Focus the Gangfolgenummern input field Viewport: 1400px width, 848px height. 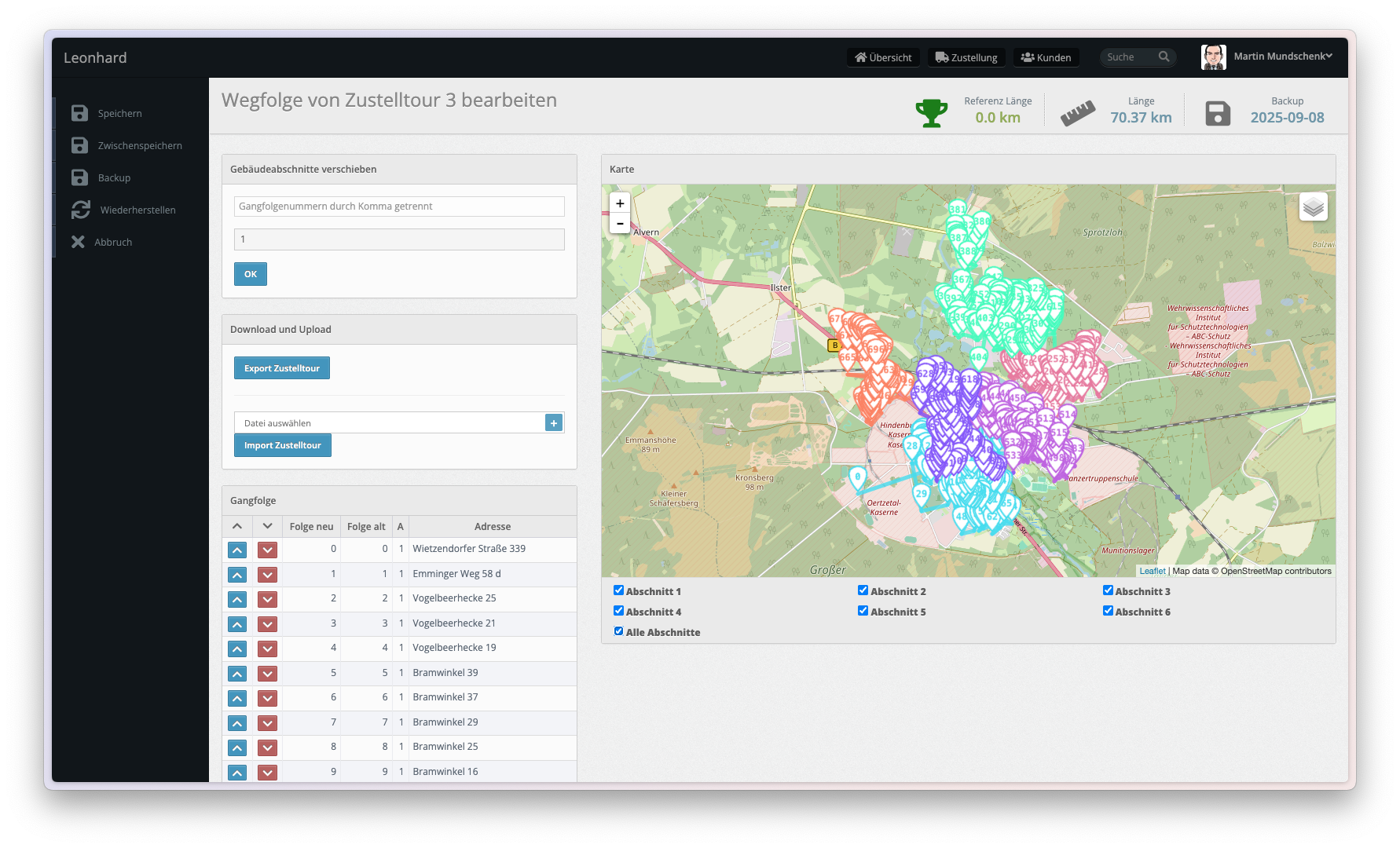(399, 207)
